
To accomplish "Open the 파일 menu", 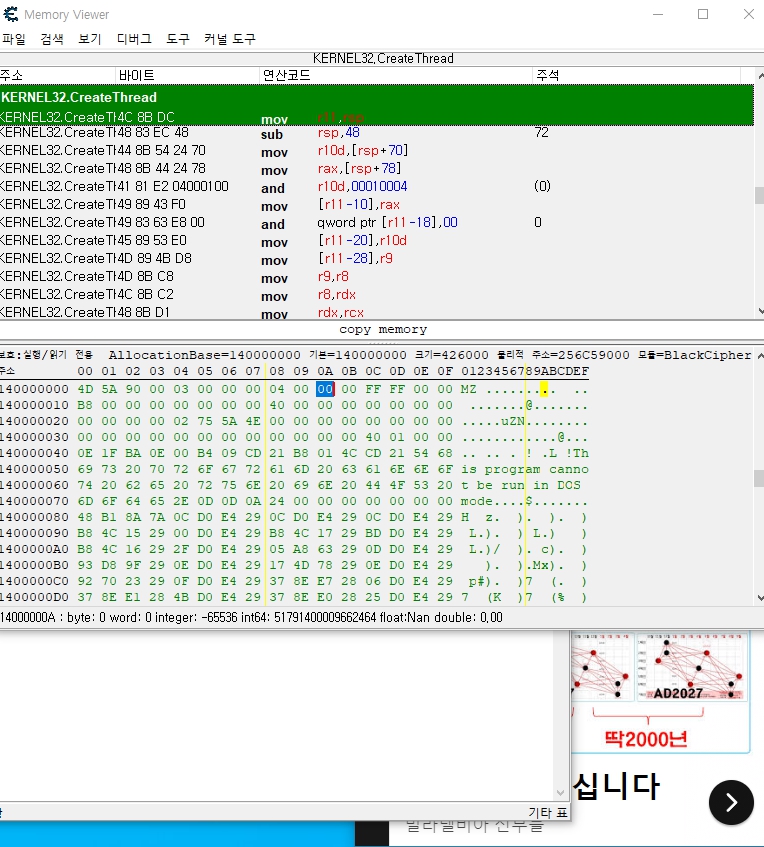I will (14, 39).
